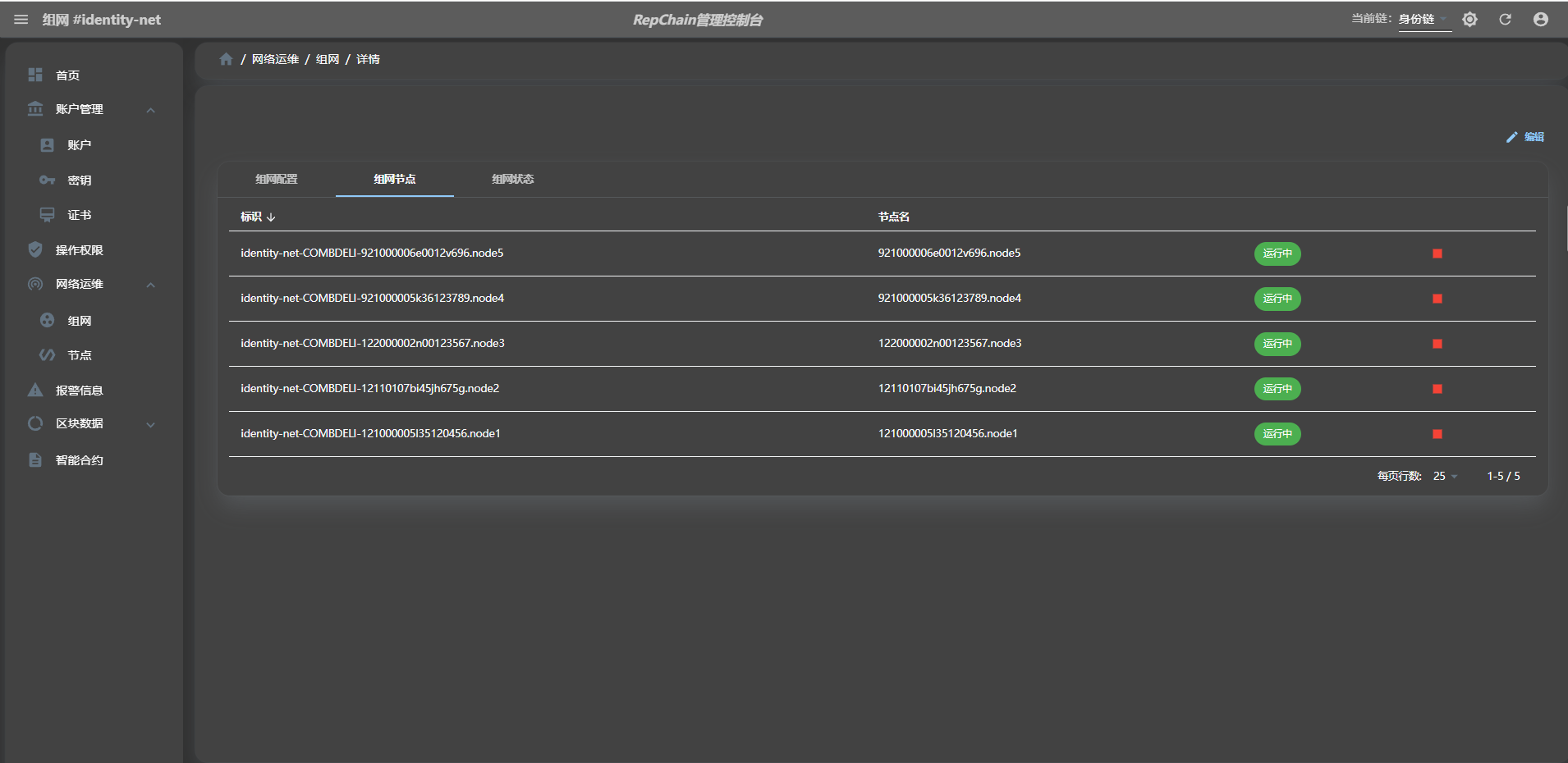This screenshot has width=1568, height=763.
Task: Click the 报警信息 warning triangle icon
Action: (35, 390)
